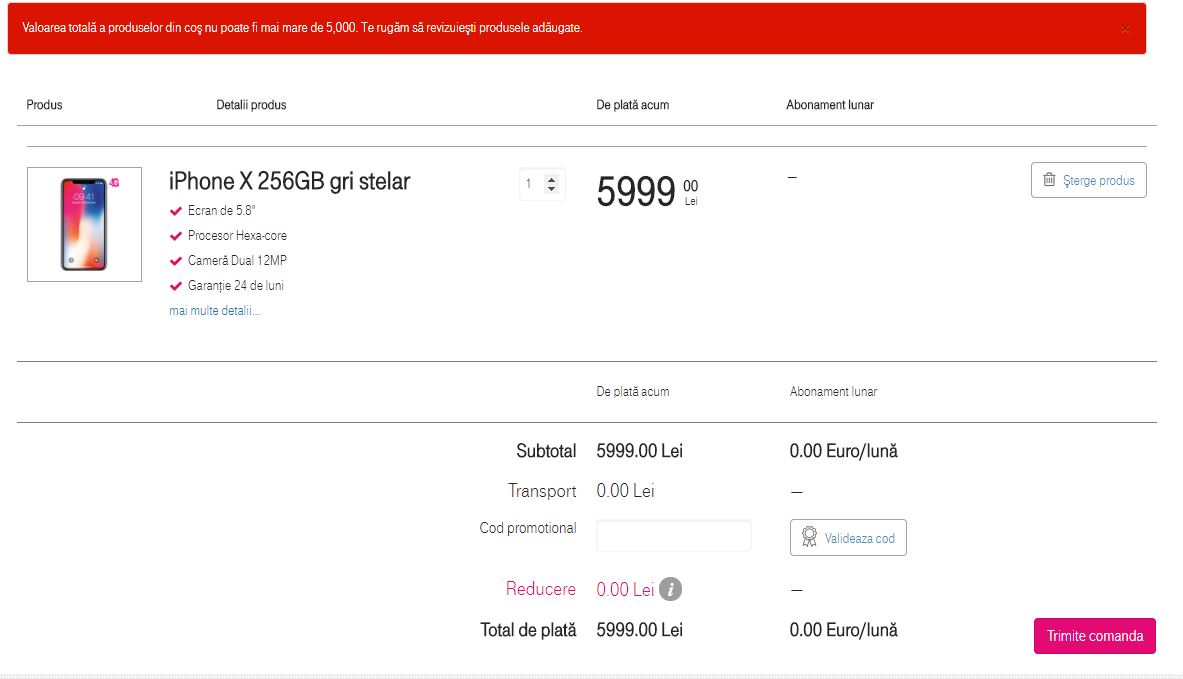Click the large 5999 product price

(635, 192)
